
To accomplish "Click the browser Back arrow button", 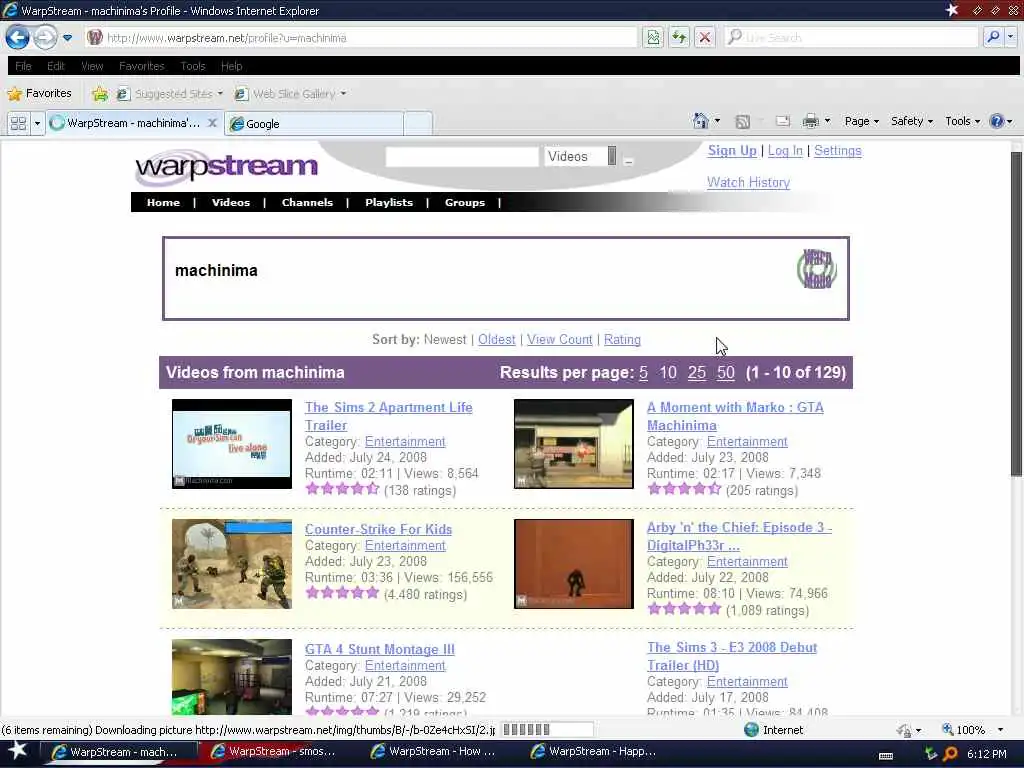I will (18, 37).
